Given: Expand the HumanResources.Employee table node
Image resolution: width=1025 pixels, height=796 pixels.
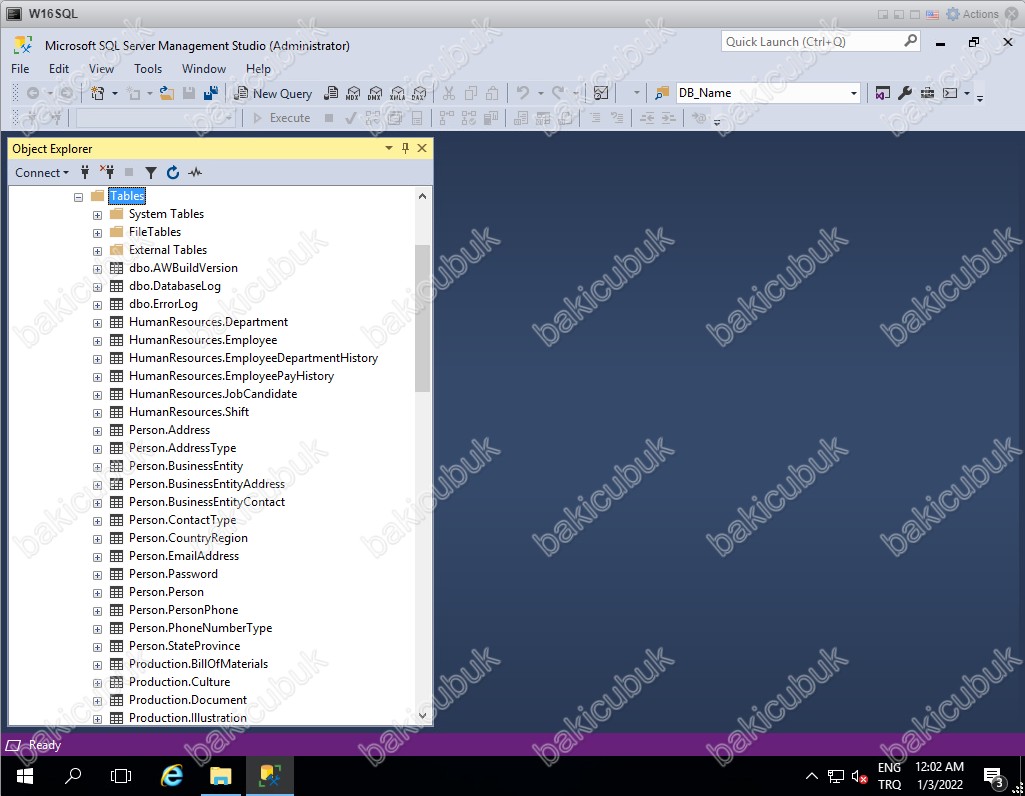Looking at the screenshot, I should click(97, 341).
